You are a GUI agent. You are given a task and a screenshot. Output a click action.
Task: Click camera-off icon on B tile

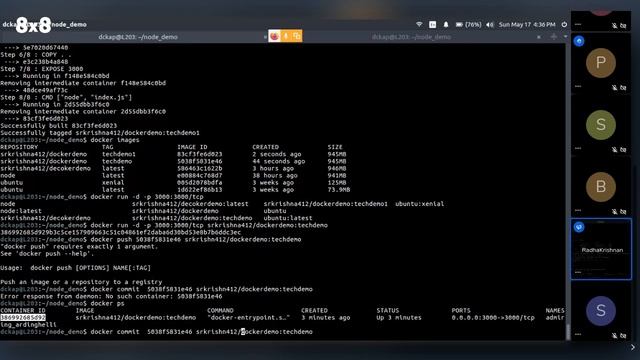tap(623, 211)
